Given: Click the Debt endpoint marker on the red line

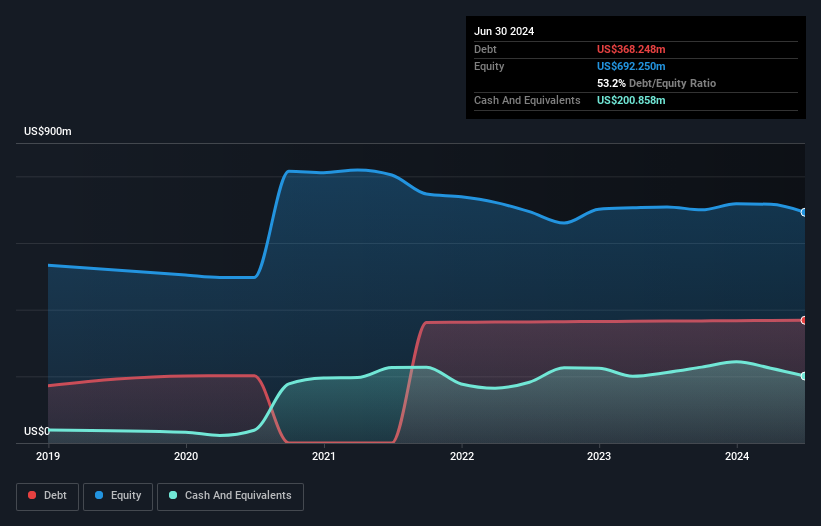Looking at the screenshot, I should pos(804,320).
